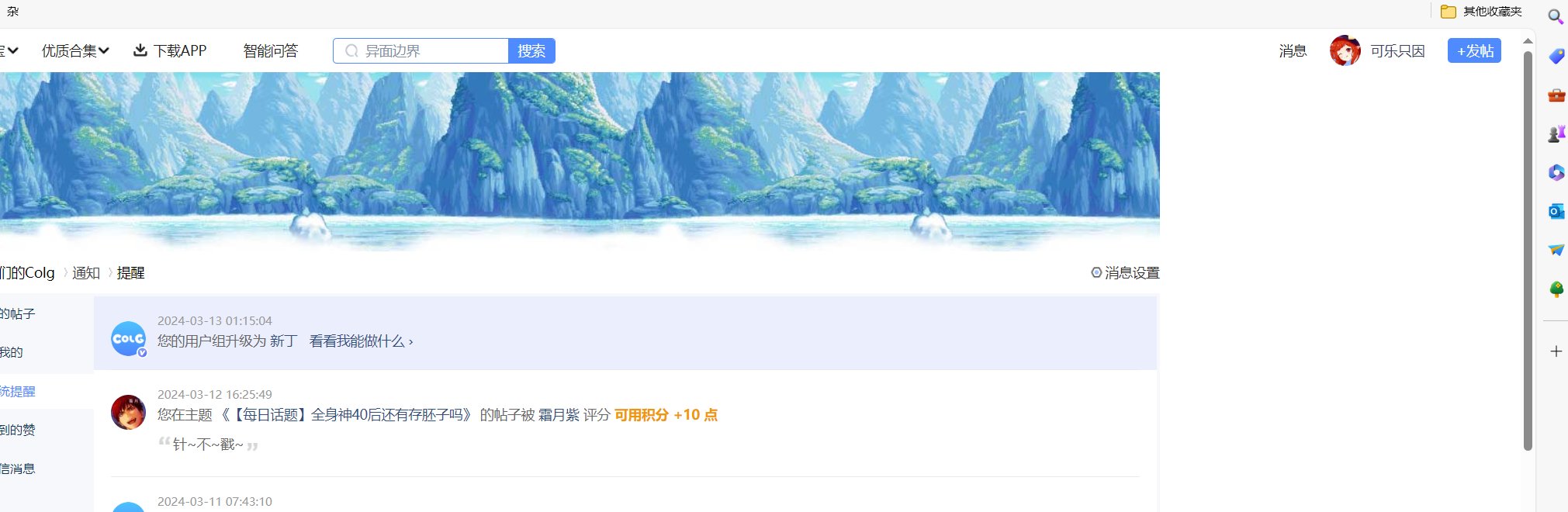Image resolution: width=1568 pixels, height=512 pixels.
Task: Open the paper plane Drop sidebar icon
Action: click(1556, 250)
